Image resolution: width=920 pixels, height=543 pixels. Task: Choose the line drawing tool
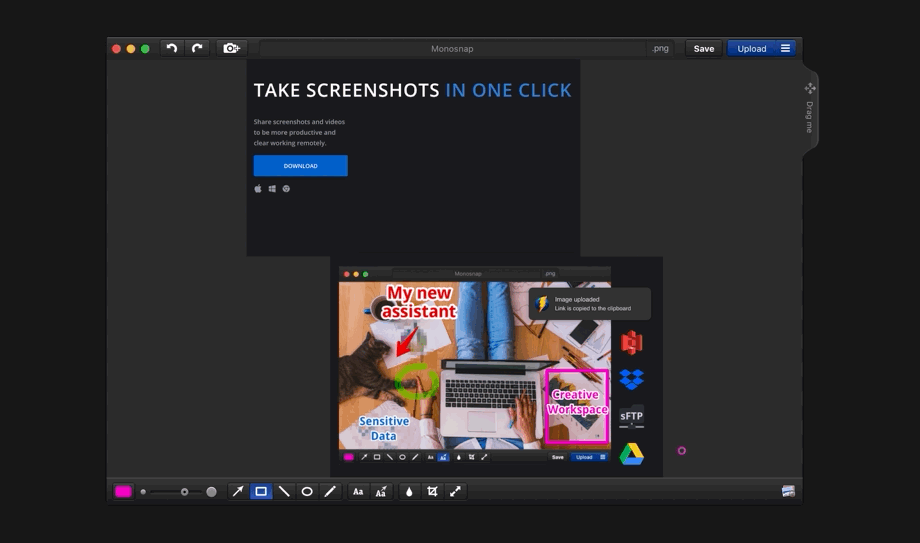click(284, 491)
